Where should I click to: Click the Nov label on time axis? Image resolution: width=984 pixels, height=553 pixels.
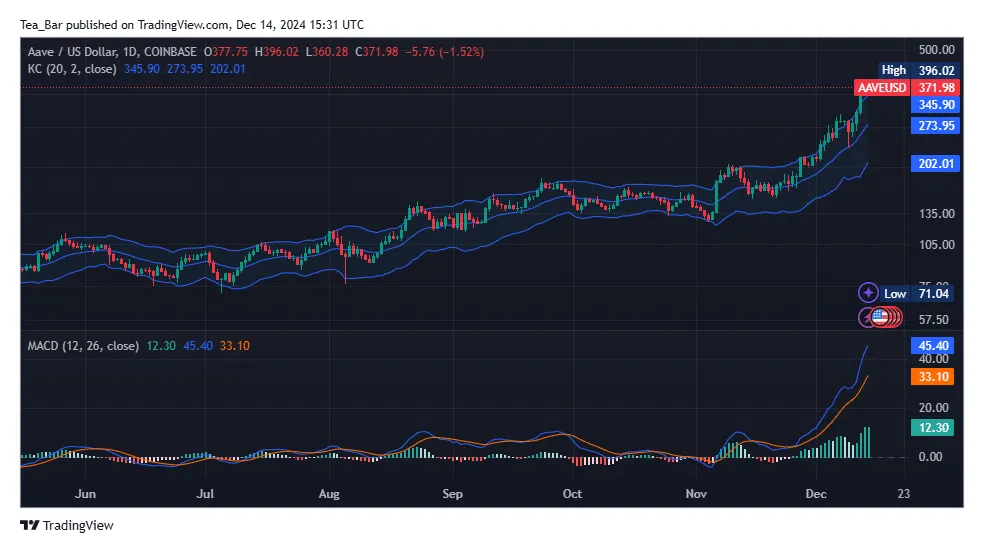click(696, 494)
